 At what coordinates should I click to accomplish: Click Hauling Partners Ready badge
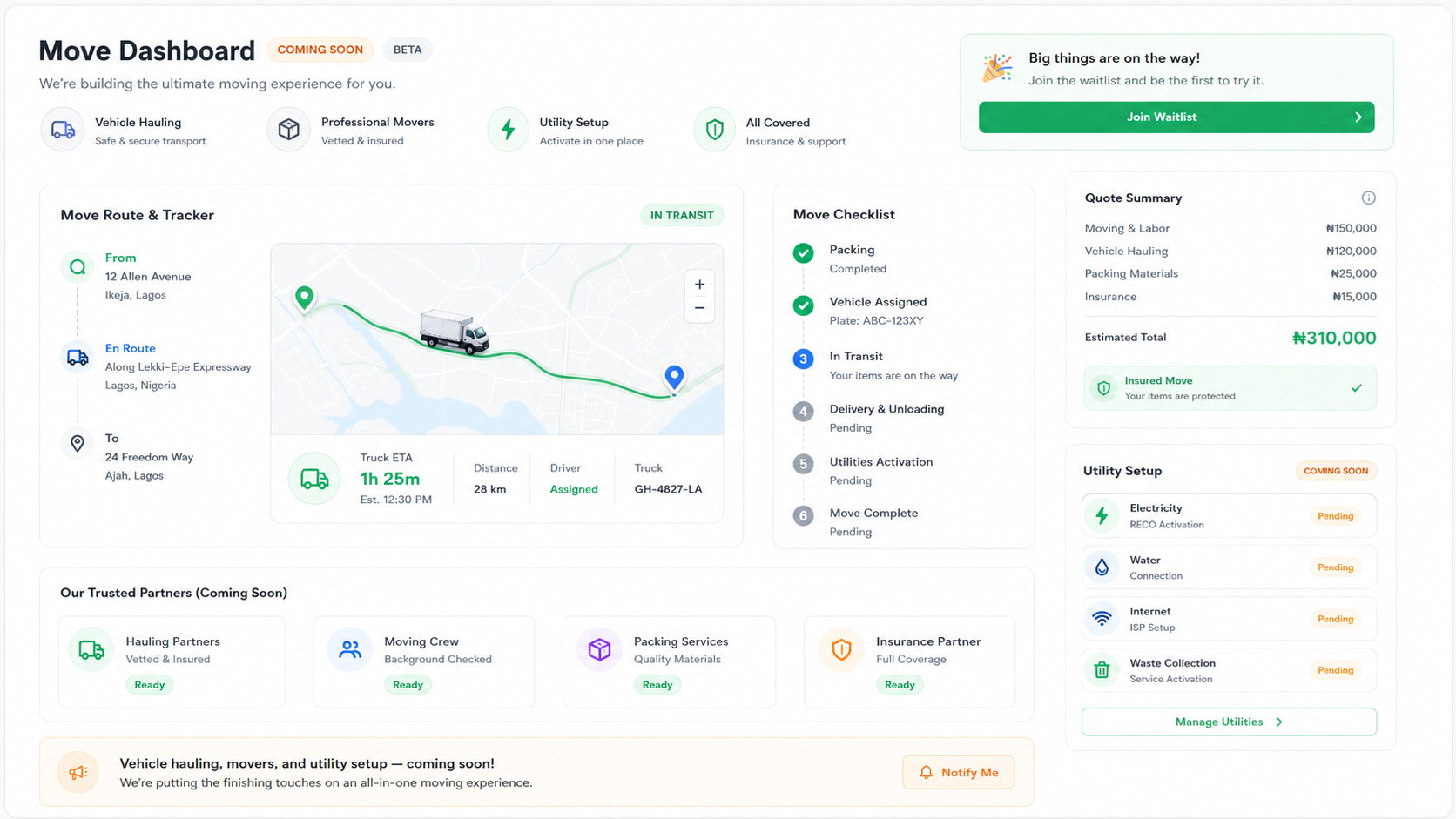pyautogui.click(x=150, y=685)
